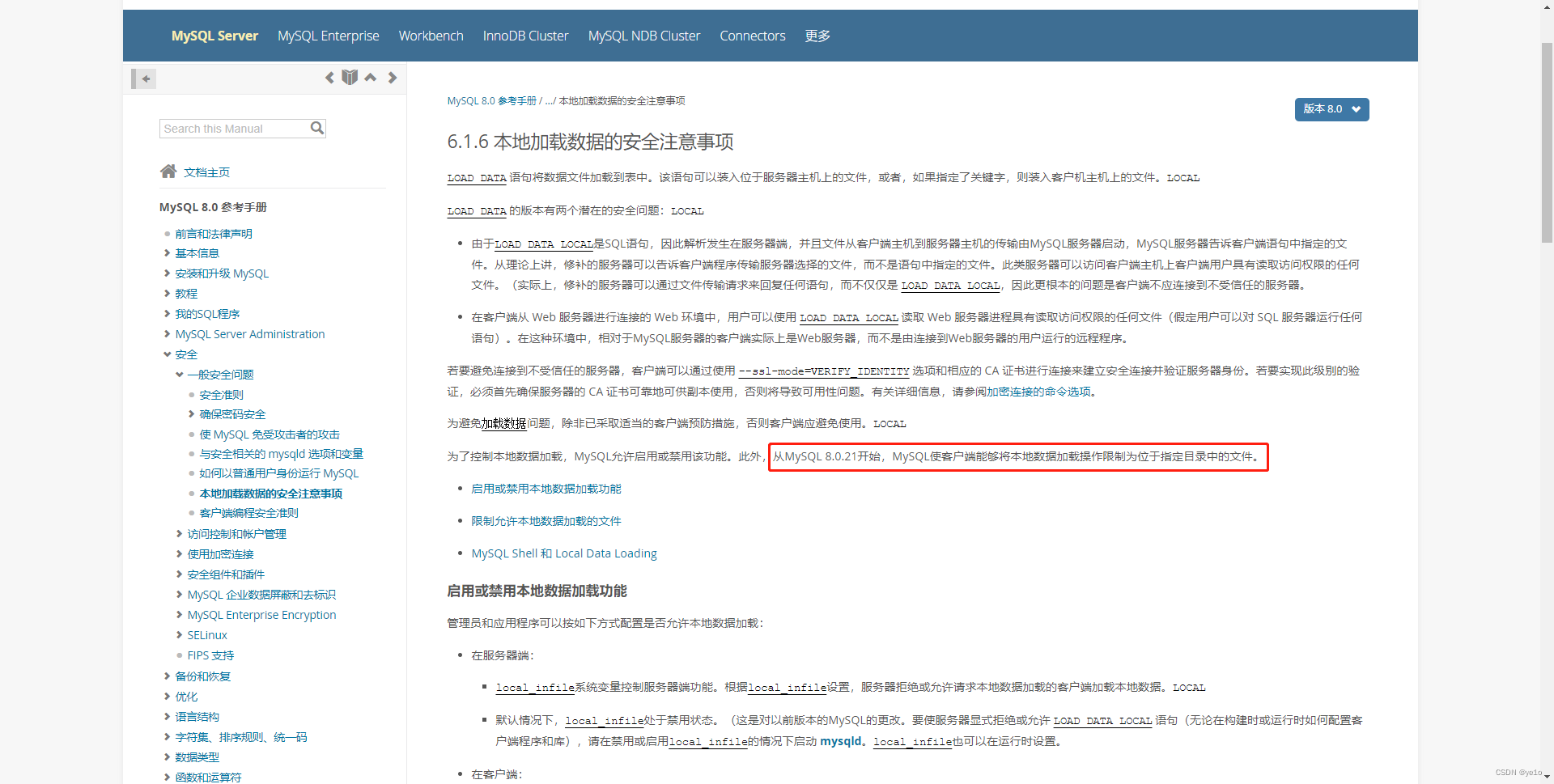Screen dimensions: 1554x784
Task: Select the InnoDB Cluster menu item
Action: coord(525,36)
